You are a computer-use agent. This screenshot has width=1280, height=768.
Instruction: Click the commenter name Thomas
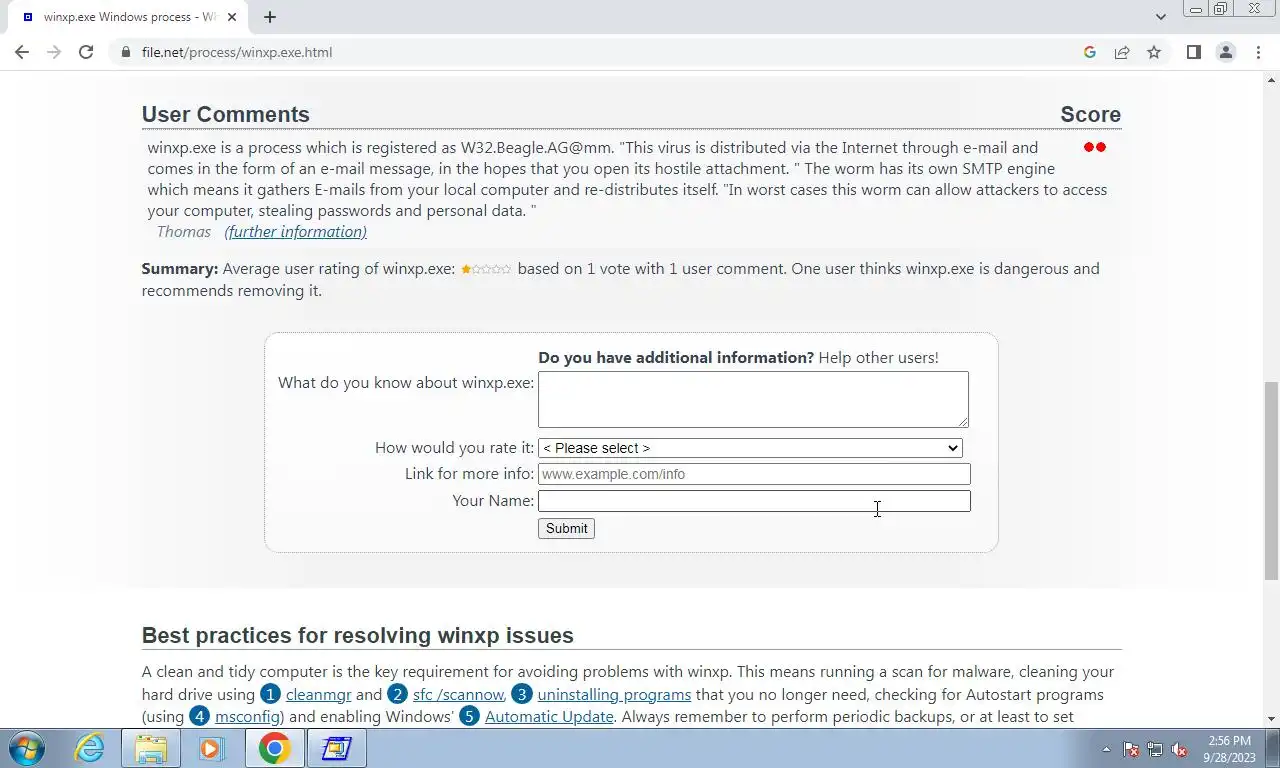[184, 232]
